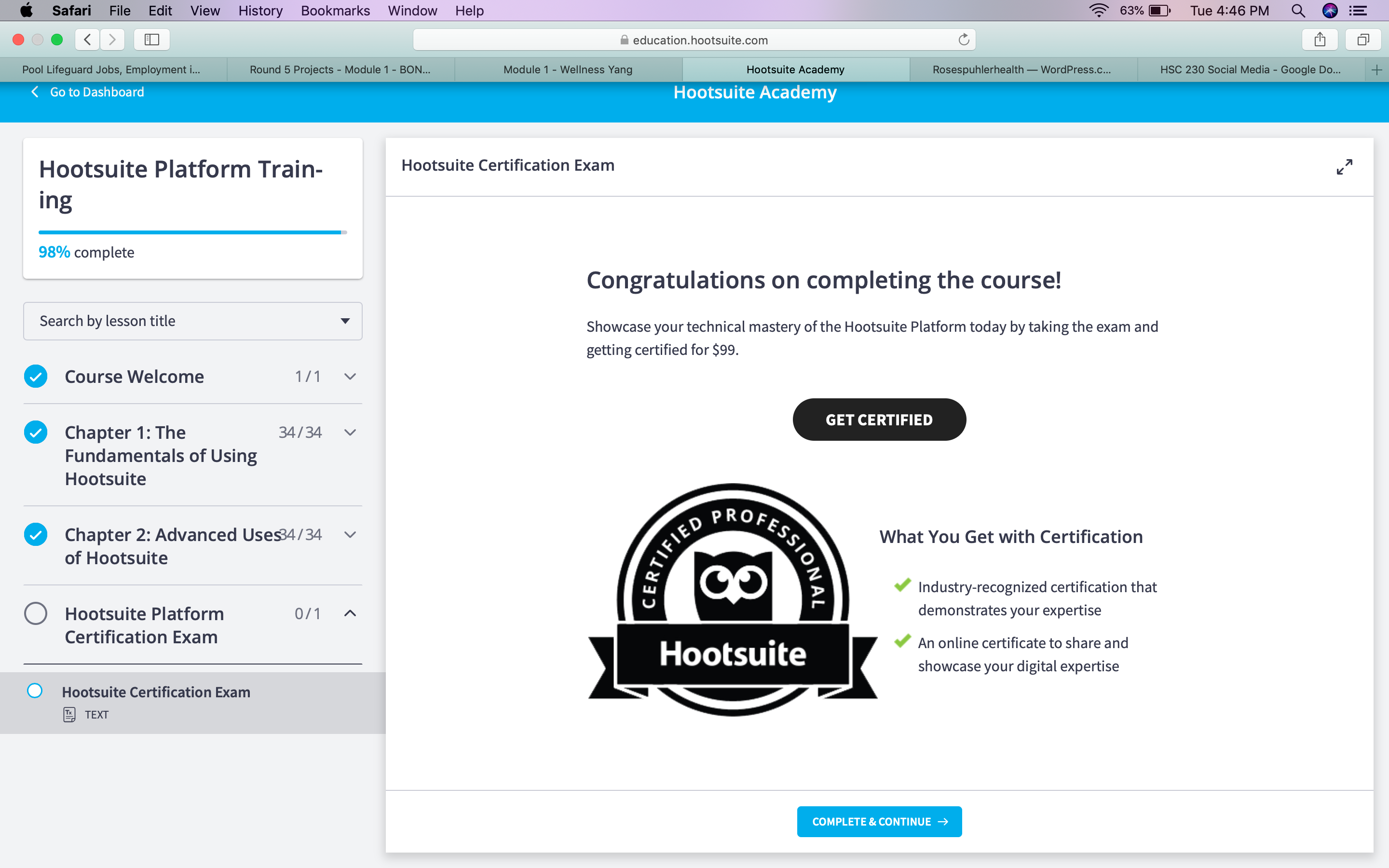Click Safari's Share icon
Screen dimensions: 1389x868
(x=1320, y=40)
